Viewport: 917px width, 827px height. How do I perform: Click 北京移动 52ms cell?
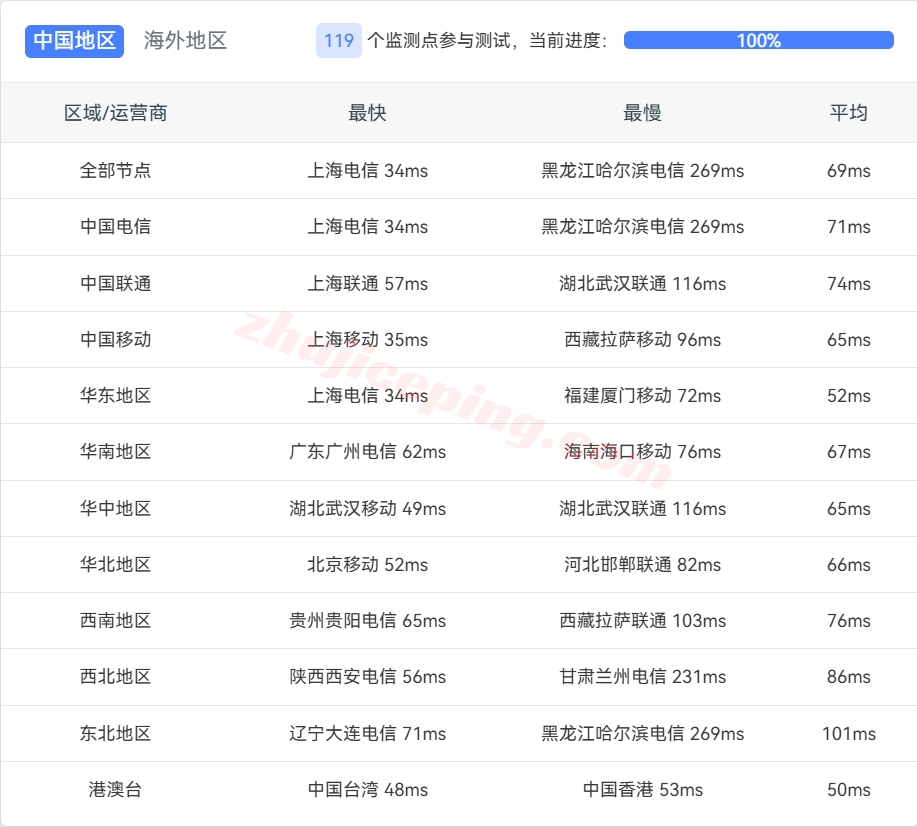[367, 565]
